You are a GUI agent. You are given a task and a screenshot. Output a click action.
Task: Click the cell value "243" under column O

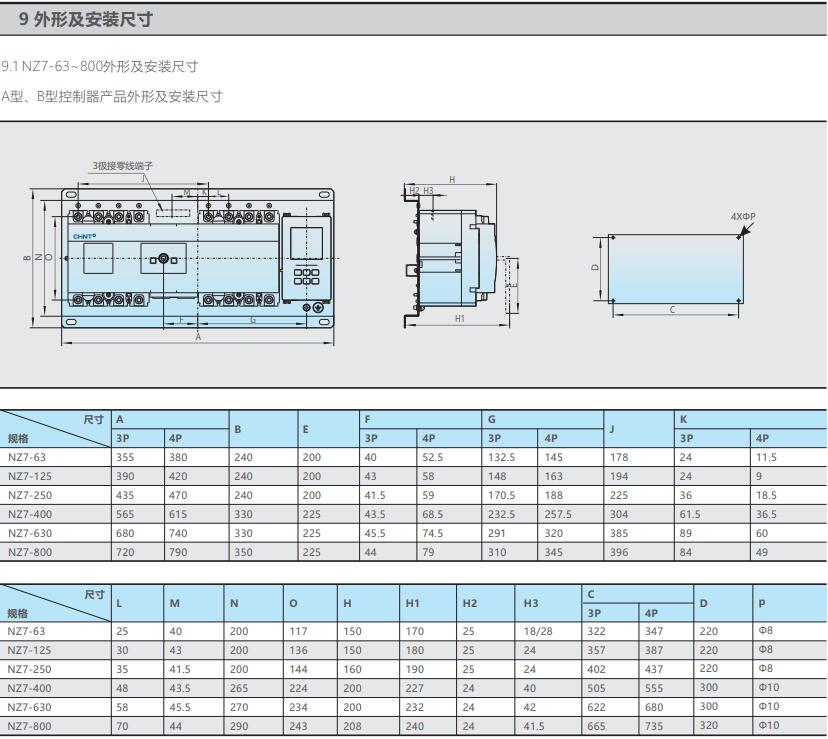(x=298, y=727)
